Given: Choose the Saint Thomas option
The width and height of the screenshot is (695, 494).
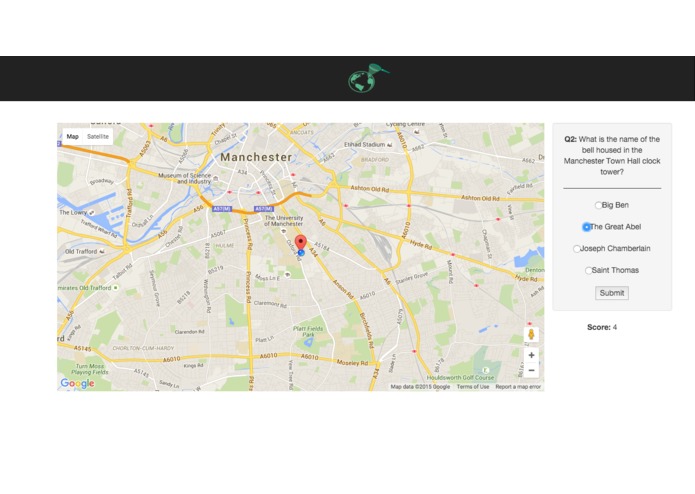Looking at the screenshot, I should click(588, 270).
